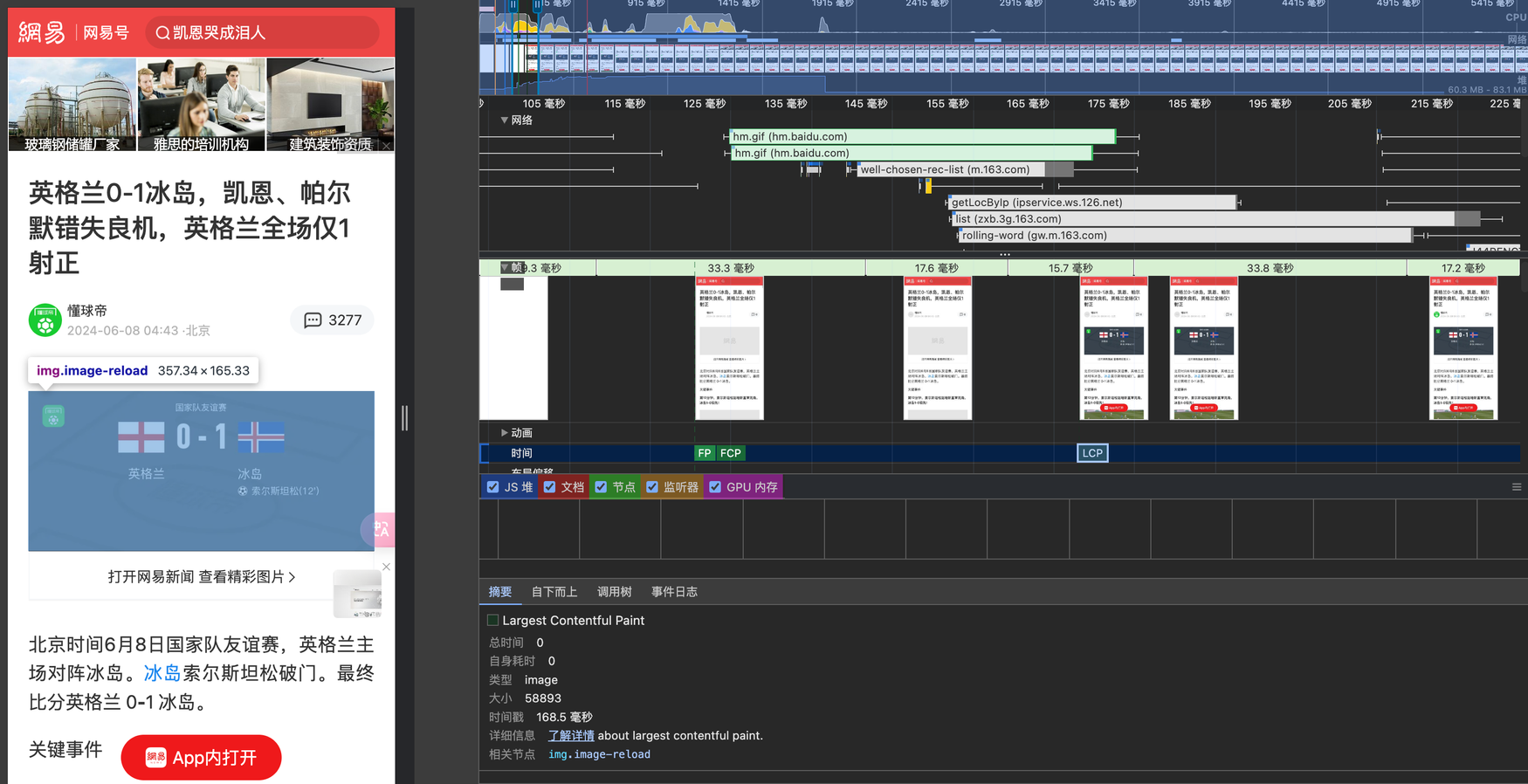
Task: Open the memory panel hamburger menu icon
Action: (1517, 487)
